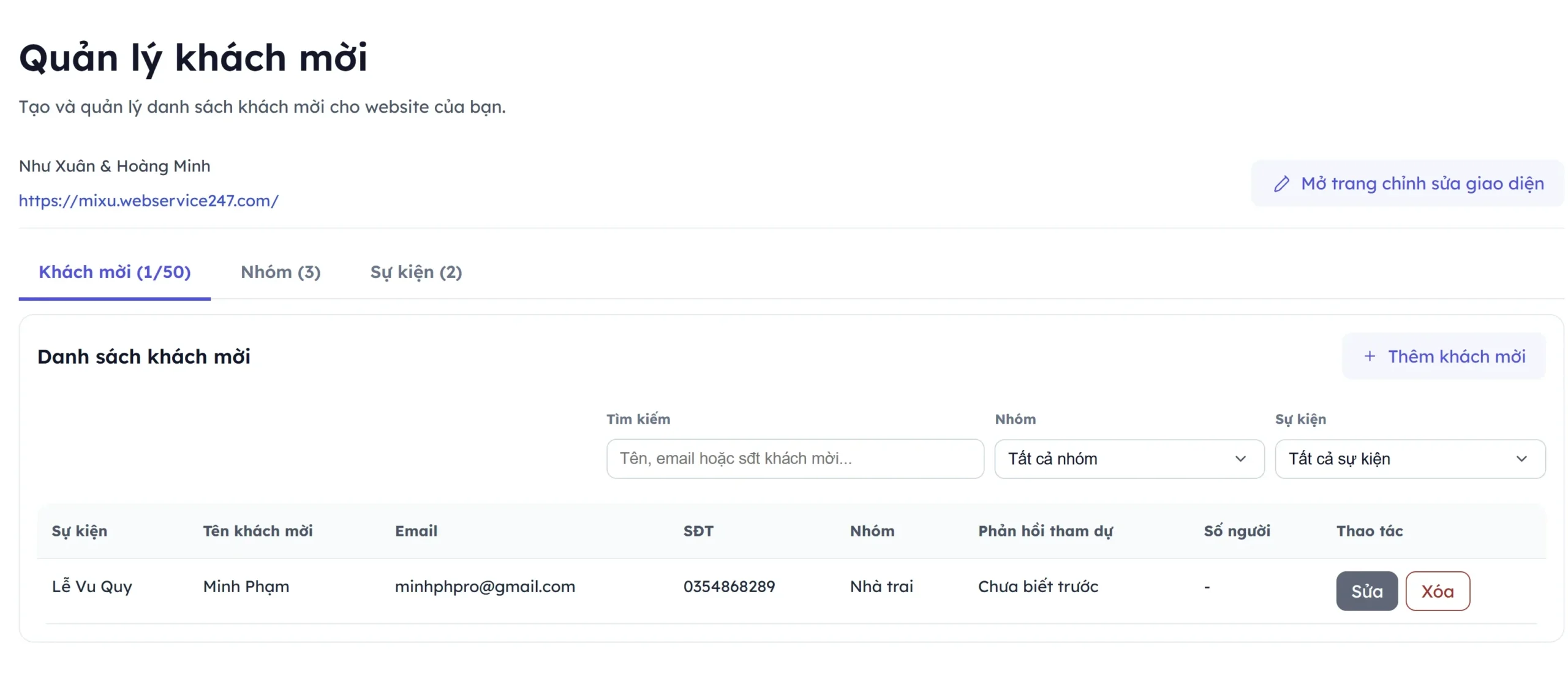Switch to the Khách mời (1/50) tab

pos(115,273)
